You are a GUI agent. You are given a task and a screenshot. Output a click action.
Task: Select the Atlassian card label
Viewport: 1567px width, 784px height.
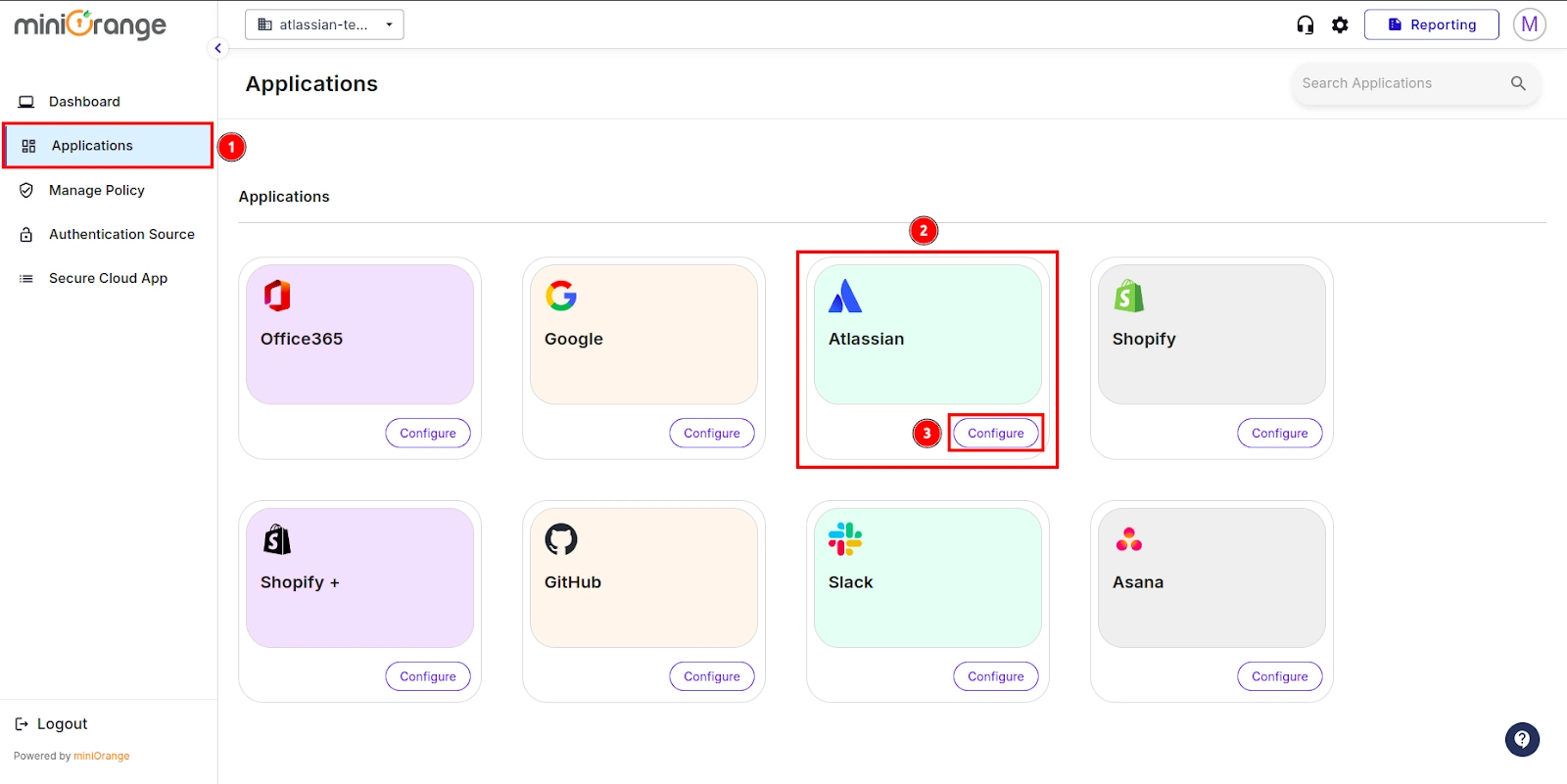pos(867,339)
